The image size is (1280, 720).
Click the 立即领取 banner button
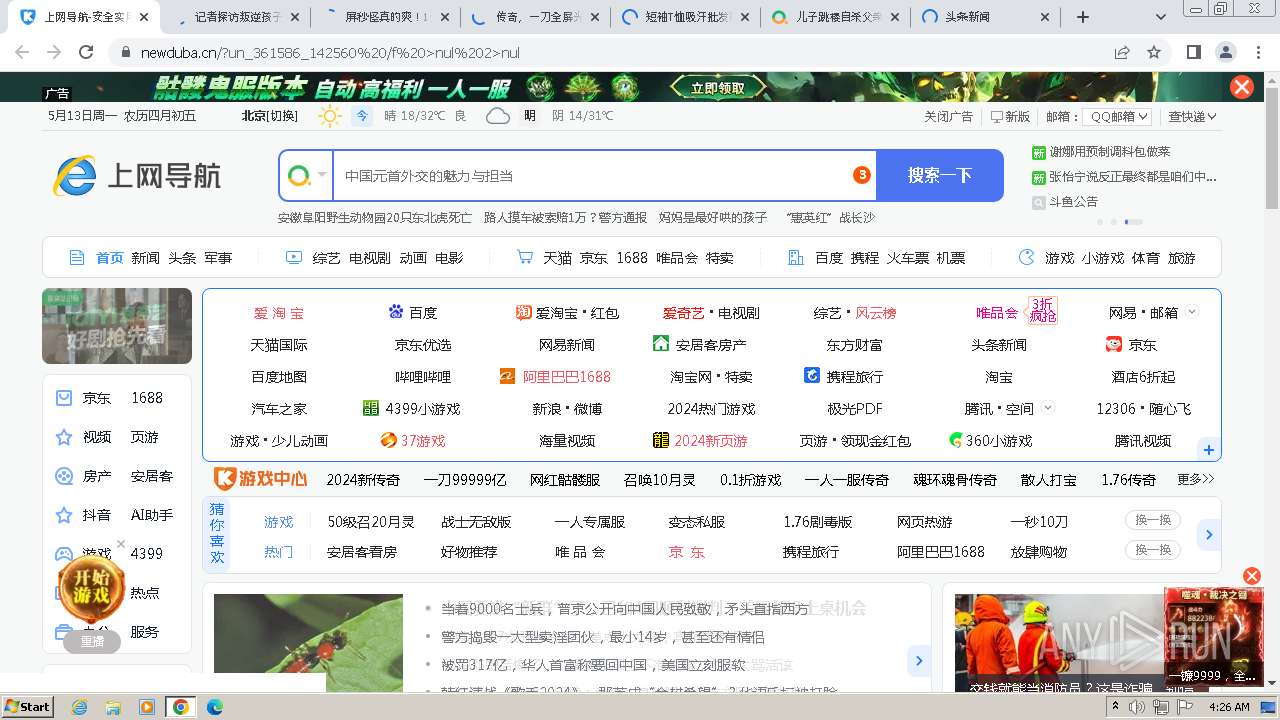[718, 88]
